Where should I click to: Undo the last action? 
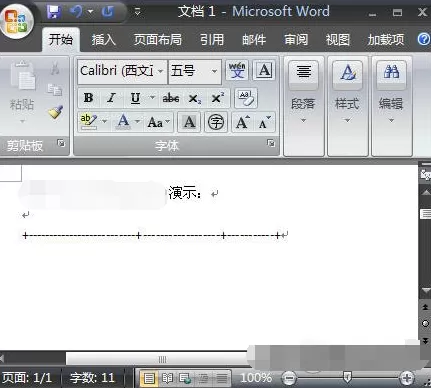[x=76, y=12]
